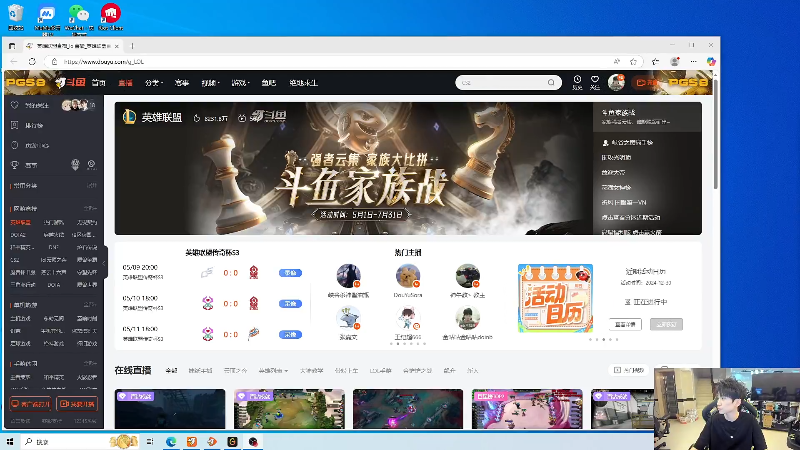This screenshot has height=450, width=800.
Task: Click the trophy icon in left sidebar
Action: coord(14,165)
